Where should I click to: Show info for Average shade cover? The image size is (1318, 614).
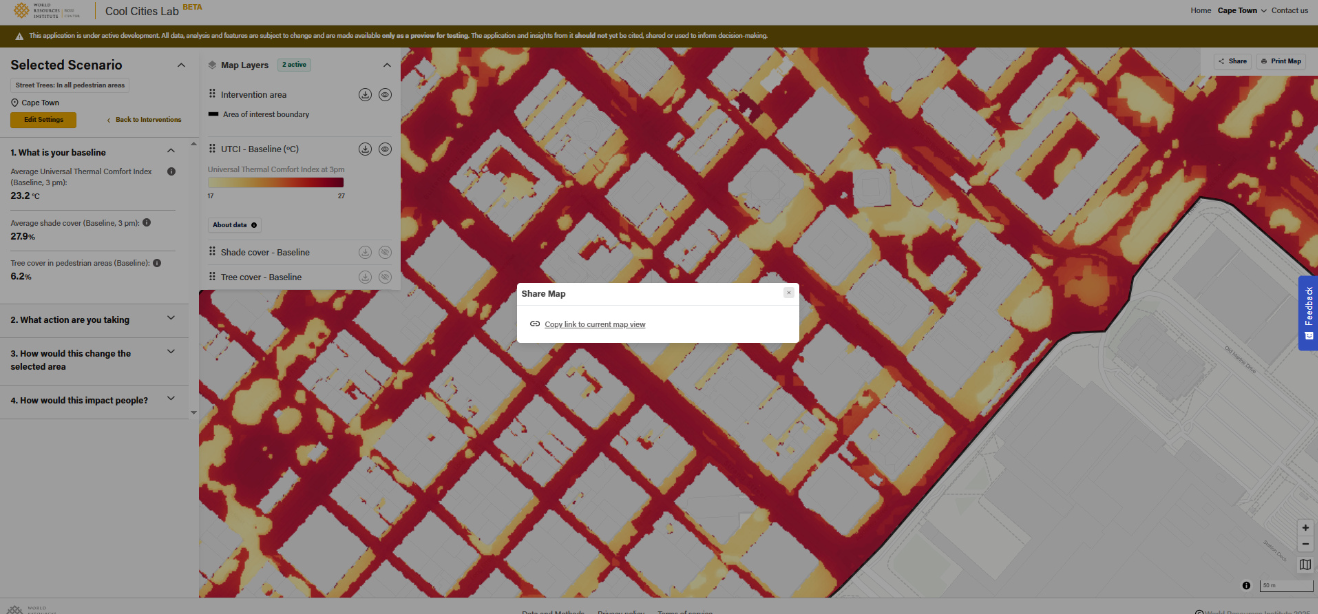tap(148, 222)
